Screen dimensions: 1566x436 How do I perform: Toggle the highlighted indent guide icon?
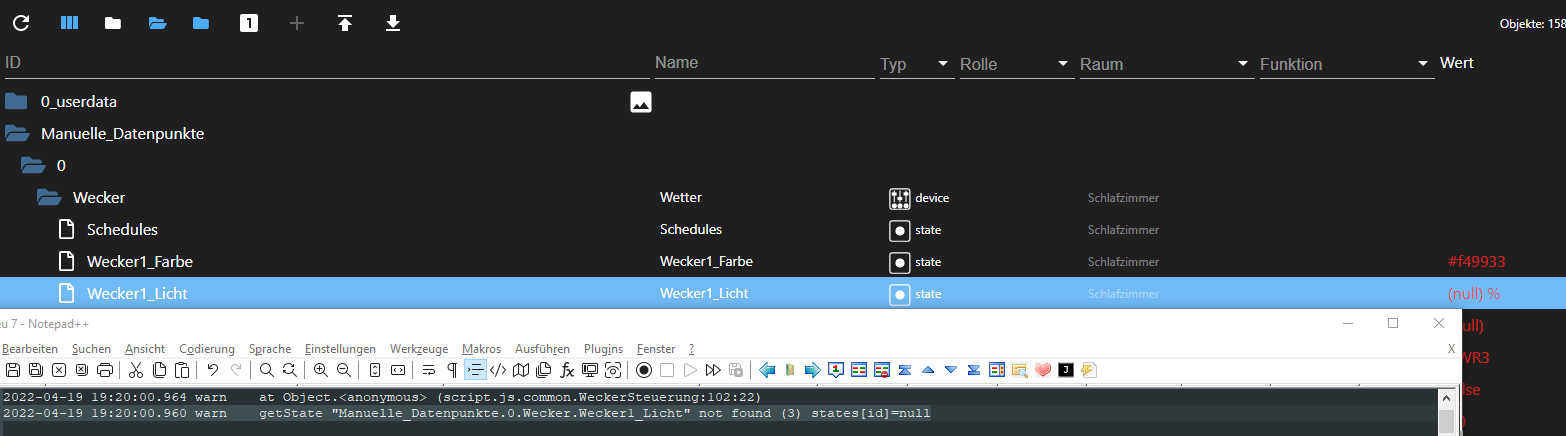(x=474, y=370)
